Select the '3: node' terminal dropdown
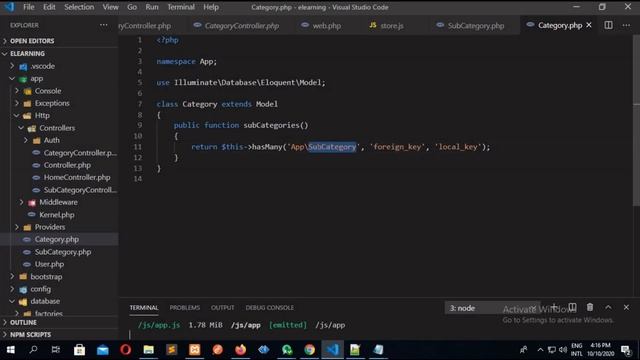The image size is (640, 360). pyautogui.click(x=493, y=308)
